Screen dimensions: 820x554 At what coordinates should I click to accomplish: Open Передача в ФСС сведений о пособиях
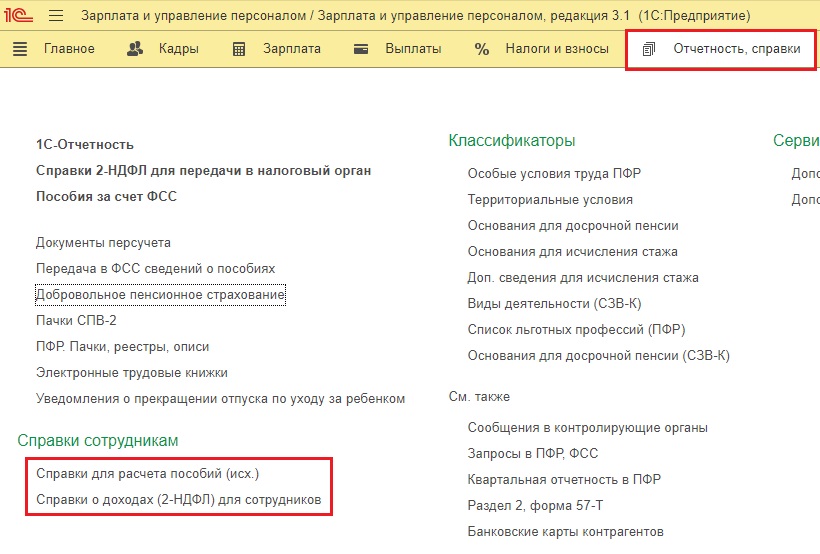click(x=155, y=269)
